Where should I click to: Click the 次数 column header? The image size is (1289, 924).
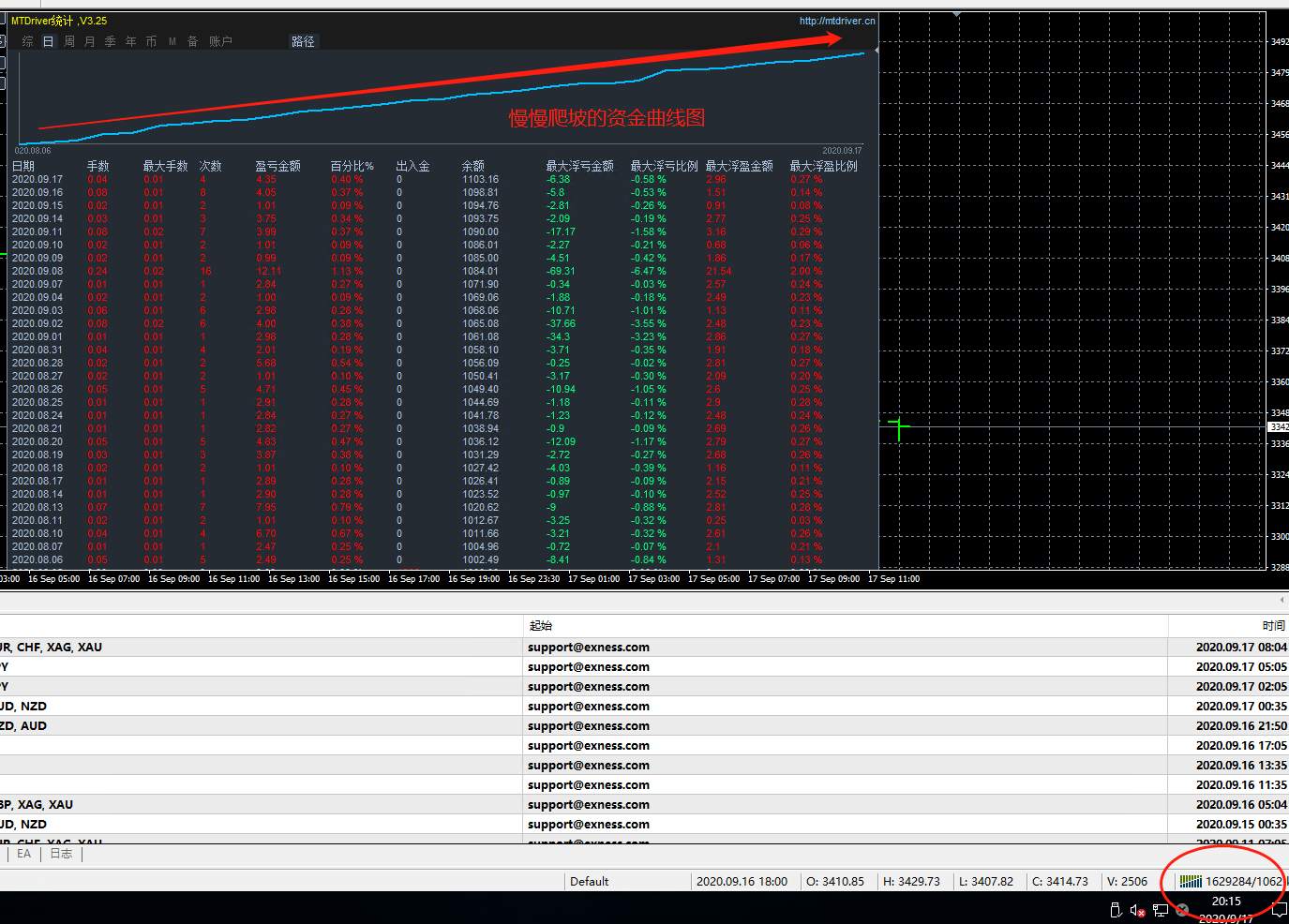click(211, 166)
